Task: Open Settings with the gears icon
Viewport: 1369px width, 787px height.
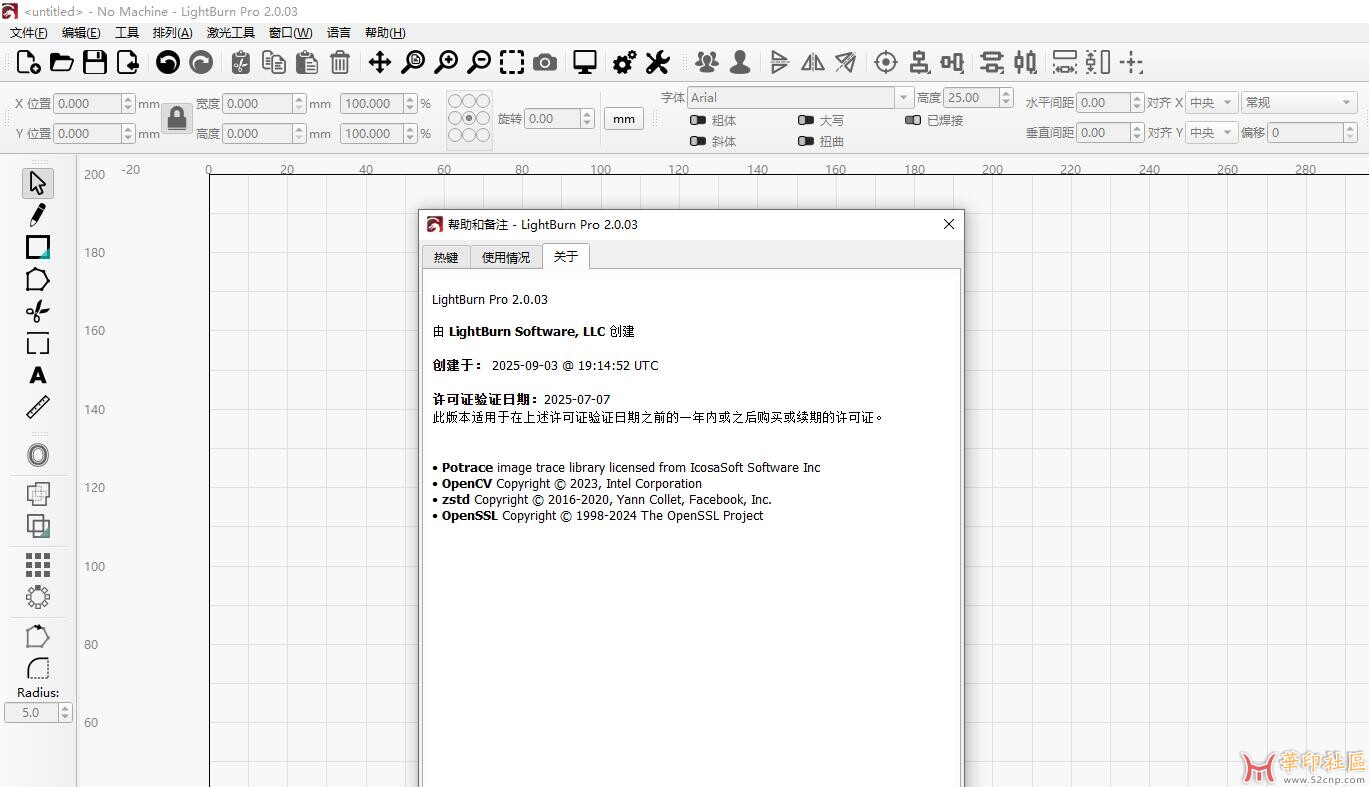Action: coord(624,63)
